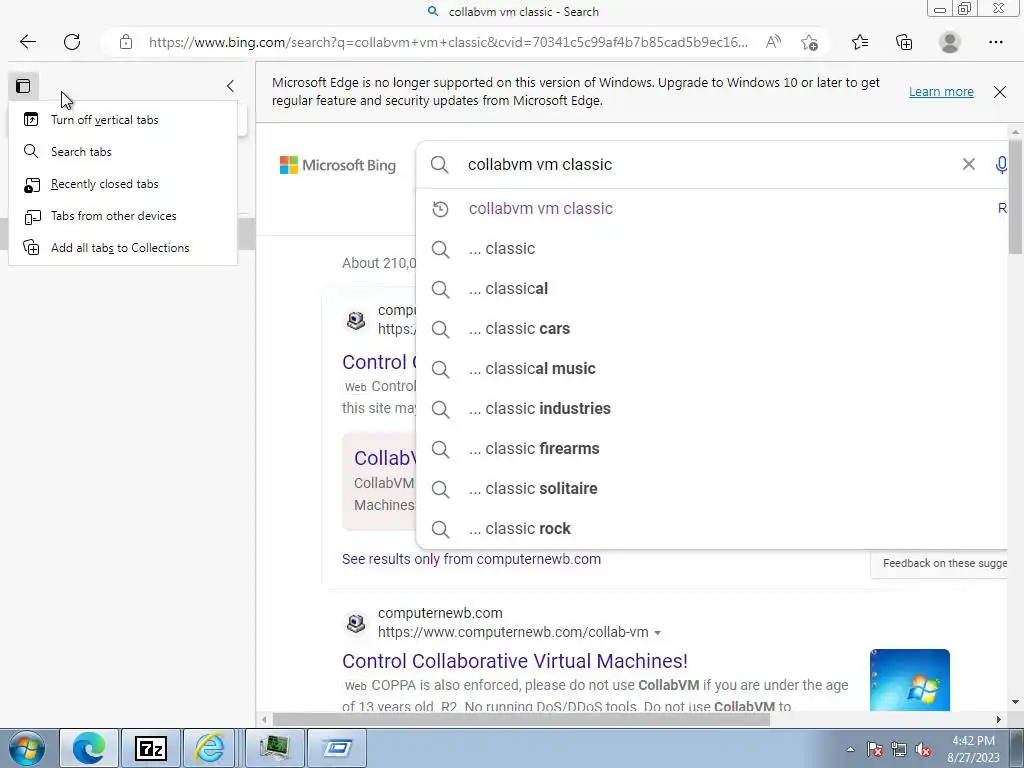Pick the '... classical music' suggestion
The height and width of the screenshot is (768, 1024).
point(712,368)
